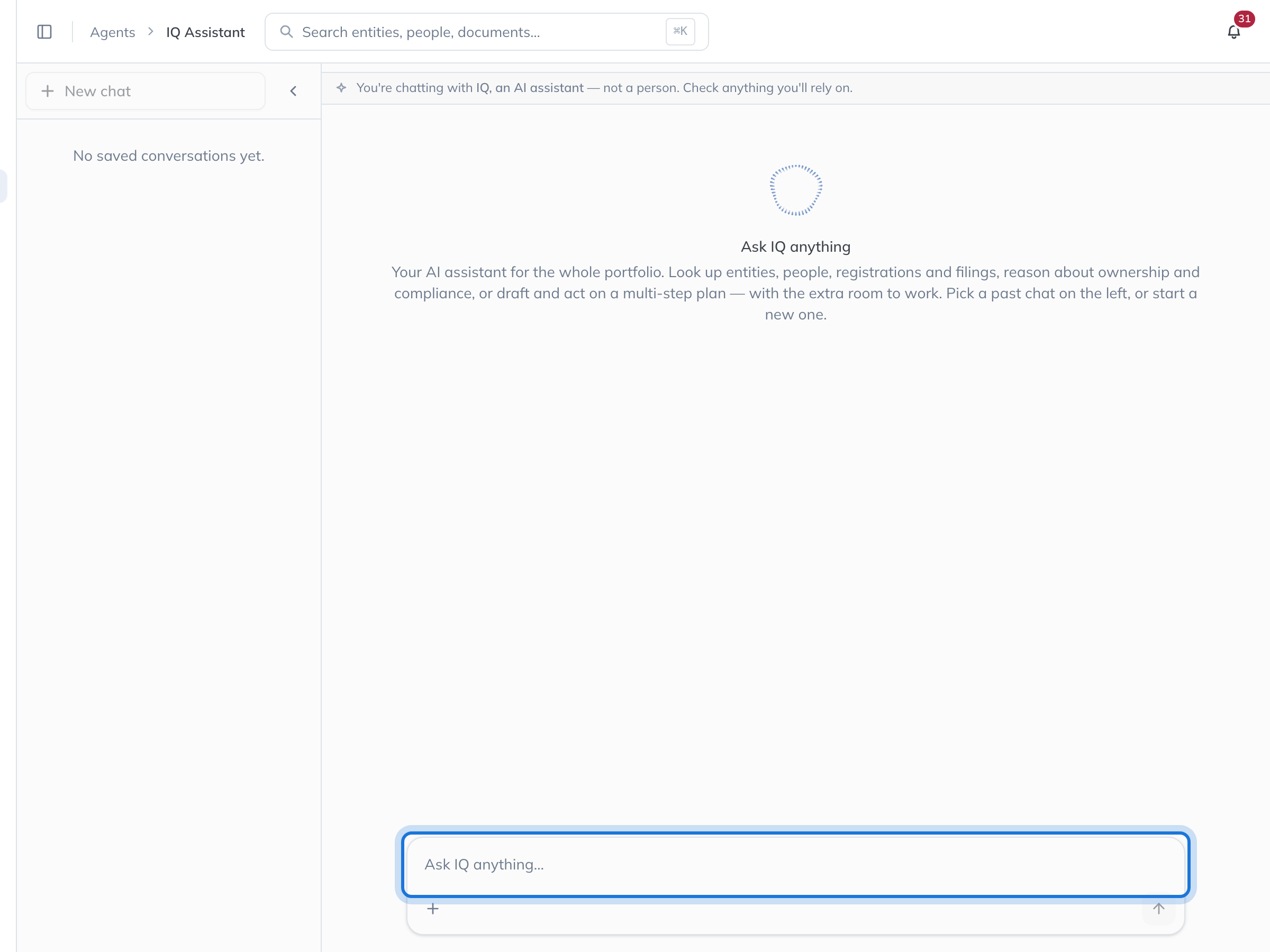Open the notifications bell with 31 badge
Screen dimensions: 1270x952
(x=1233, y=32)
